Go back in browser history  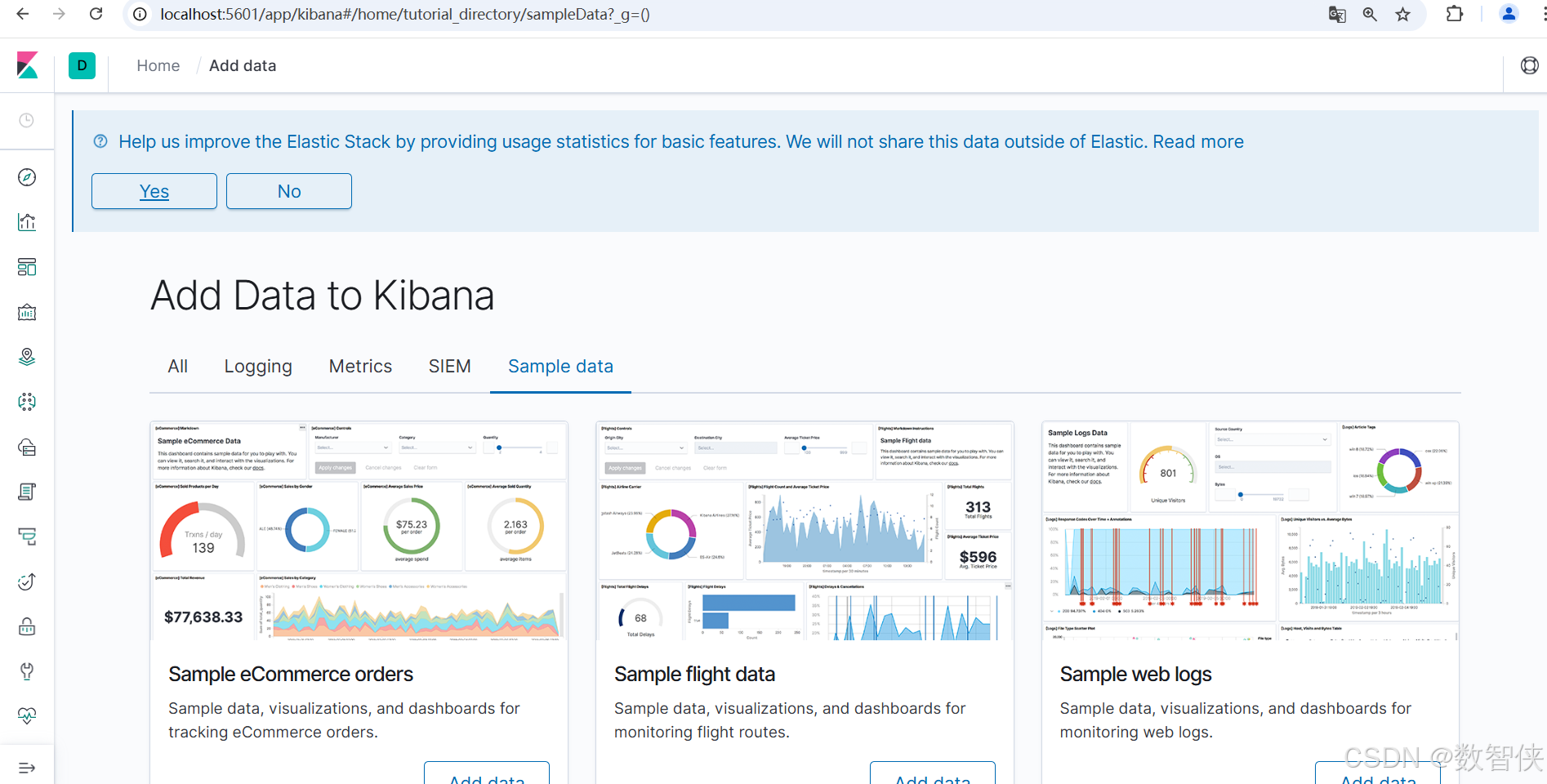23,14
